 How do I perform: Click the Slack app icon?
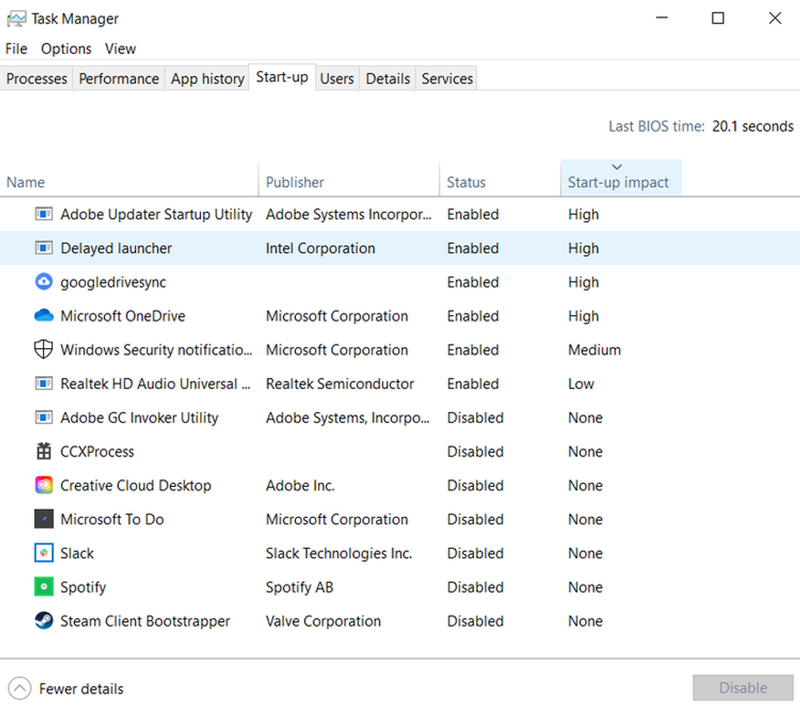click(x=44, y=553)
